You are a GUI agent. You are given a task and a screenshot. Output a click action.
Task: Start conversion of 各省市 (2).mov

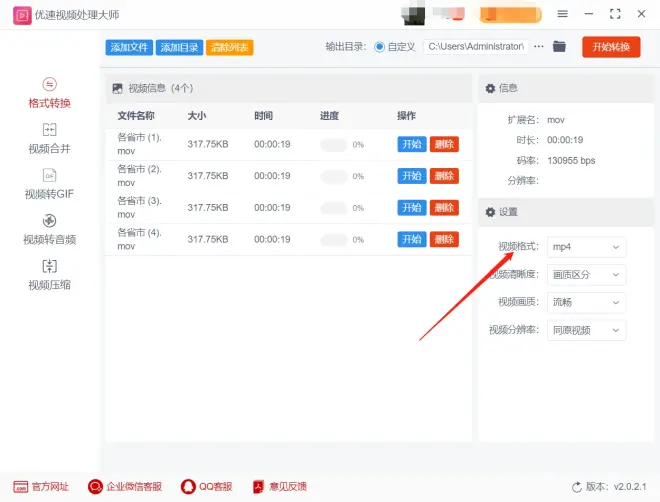pos(412,176)
